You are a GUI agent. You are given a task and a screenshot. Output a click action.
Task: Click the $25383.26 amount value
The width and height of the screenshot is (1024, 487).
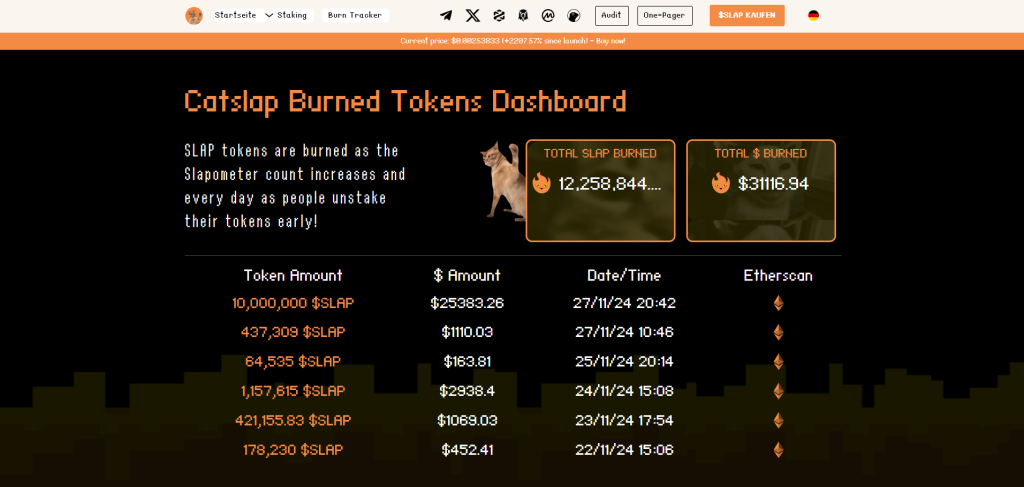pos(467,303)
